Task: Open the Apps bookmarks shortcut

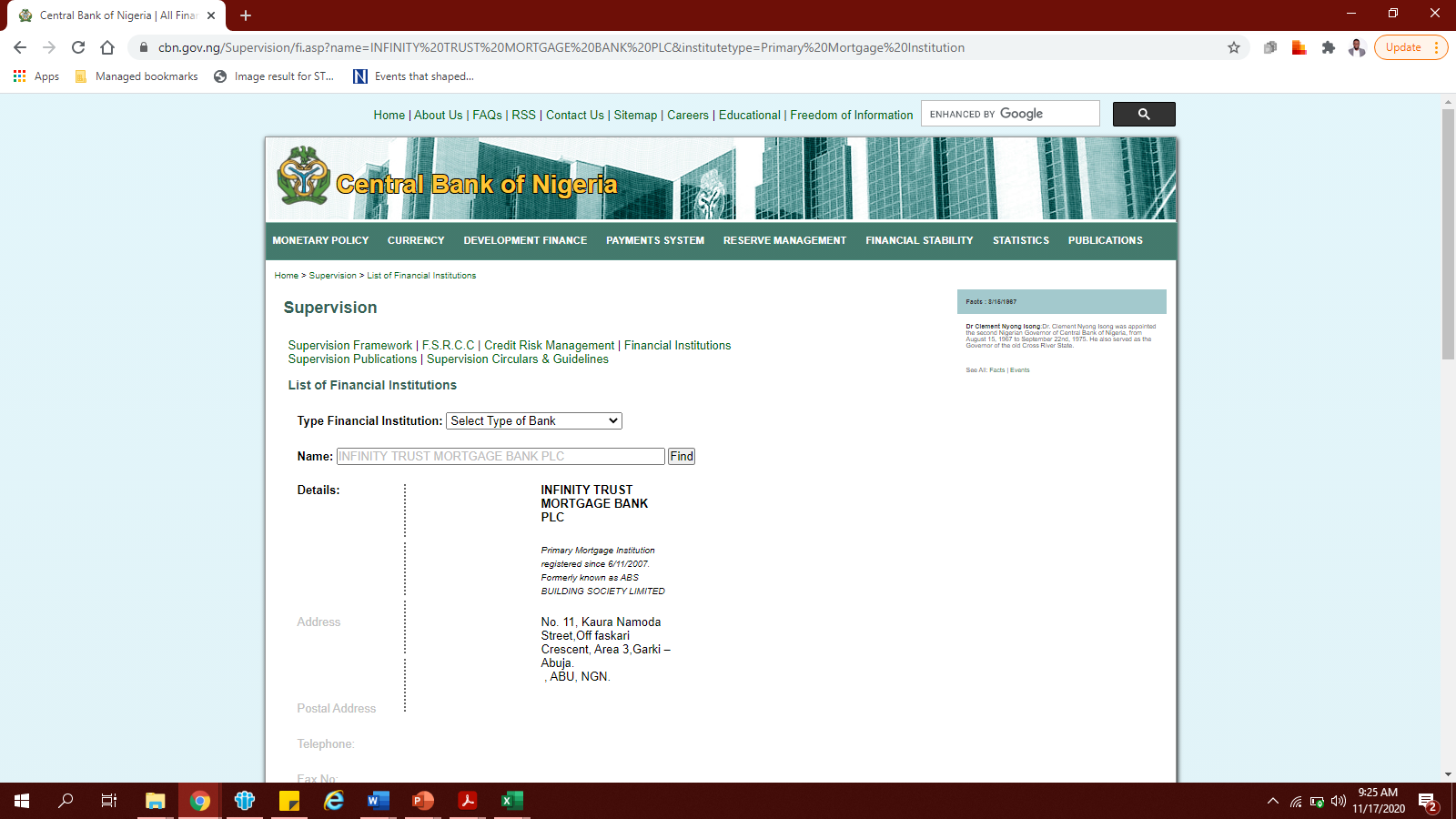Action: 36,76
